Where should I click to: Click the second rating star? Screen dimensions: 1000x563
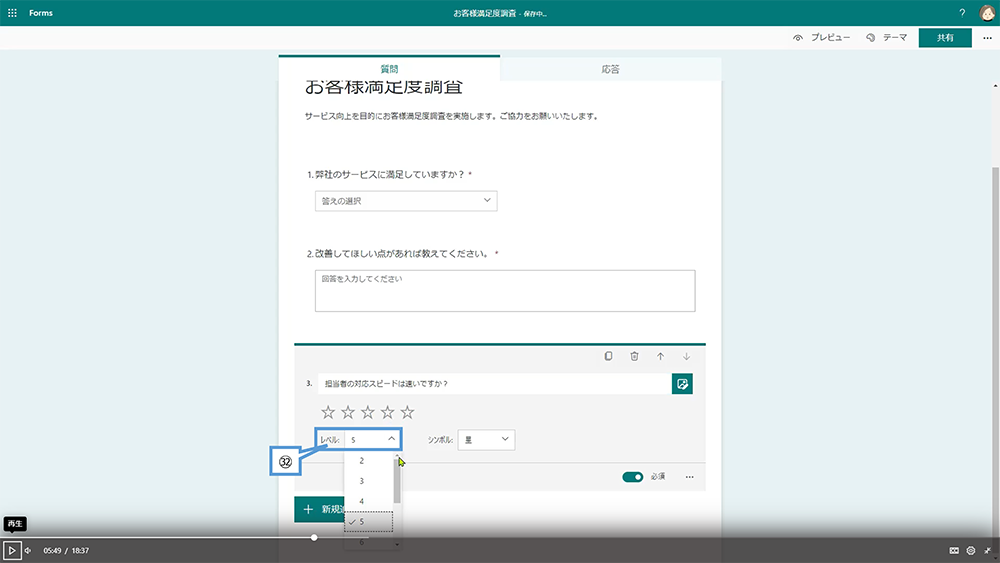(x=348, y=412)
